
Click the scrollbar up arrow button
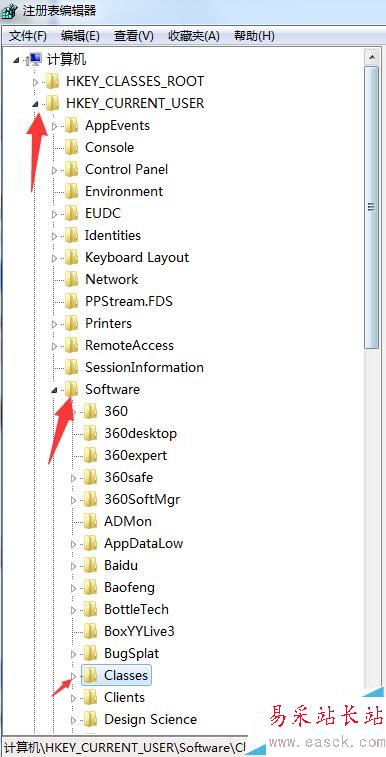pyautogui.click(x=372, y=57)
